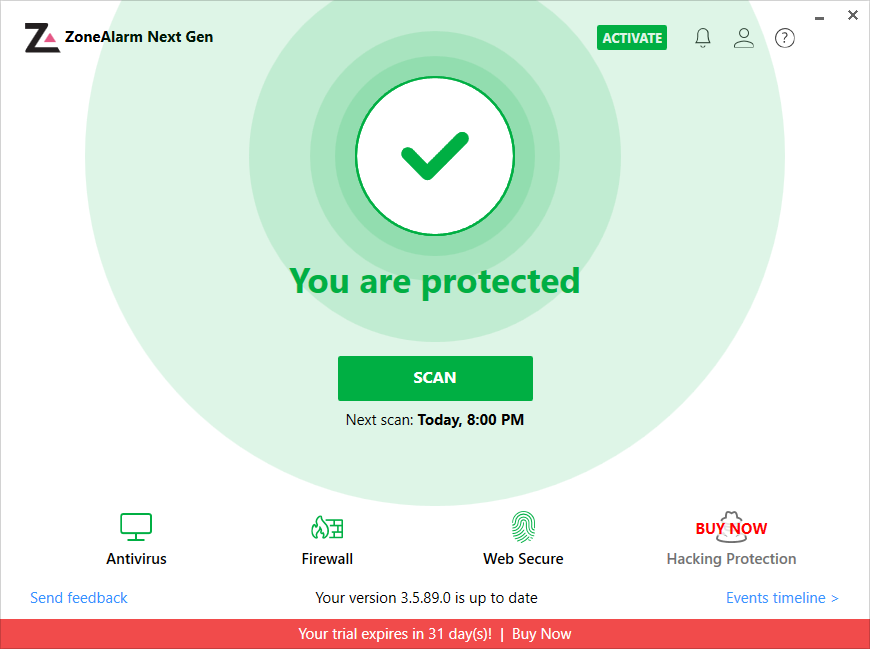
Task: Click the Hacking Protection Buy Now icon
Action: pos(731,528)
